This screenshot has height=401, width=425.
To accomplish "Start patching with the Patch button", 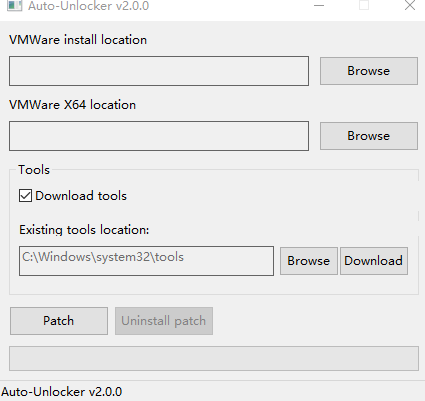I will (59, 321).
